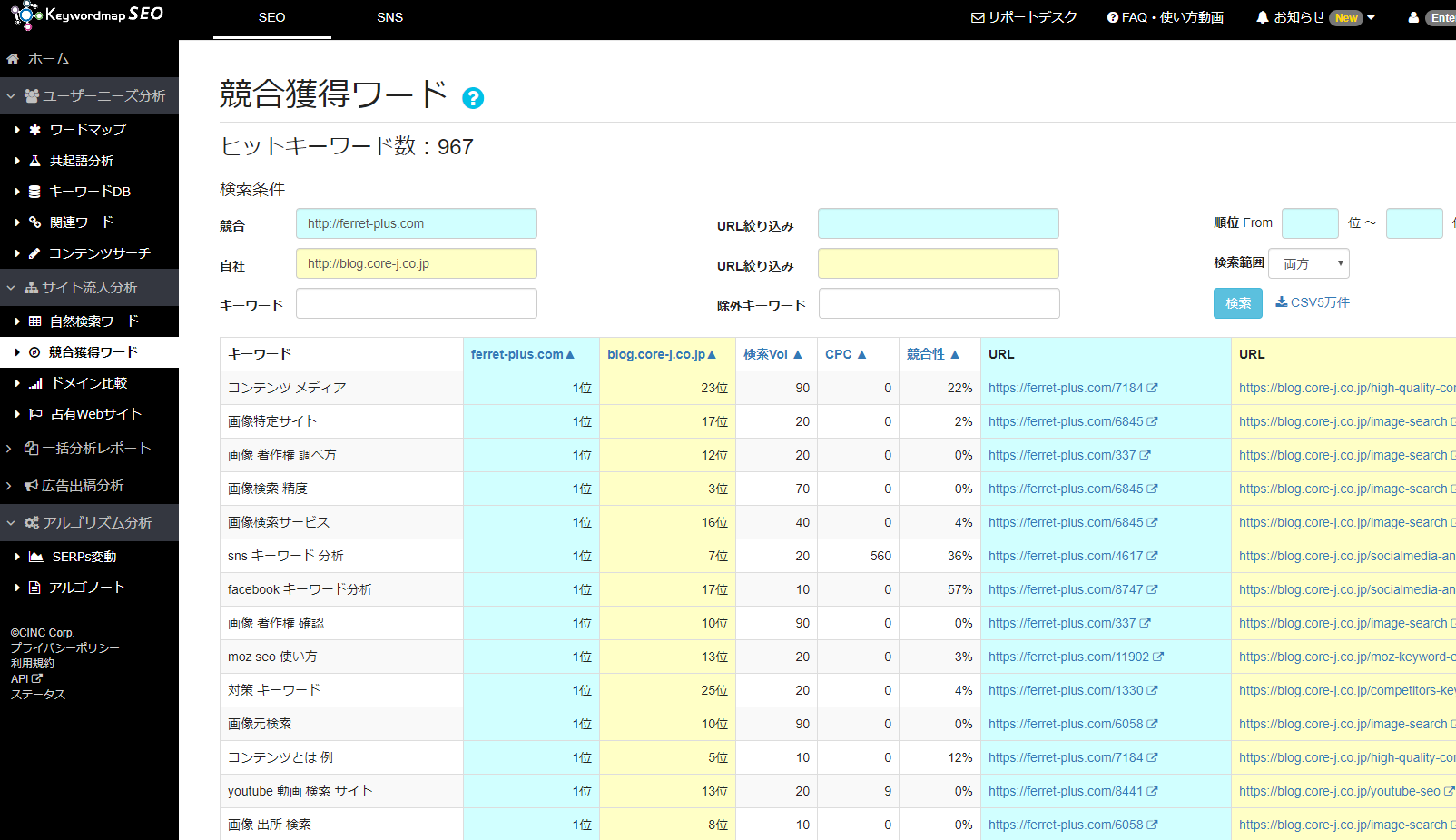The height and width of the screenshot is (840, 1456).
Task: Open the 検索範囲 dropdown showing 両方
Action: pos(1308,263)
